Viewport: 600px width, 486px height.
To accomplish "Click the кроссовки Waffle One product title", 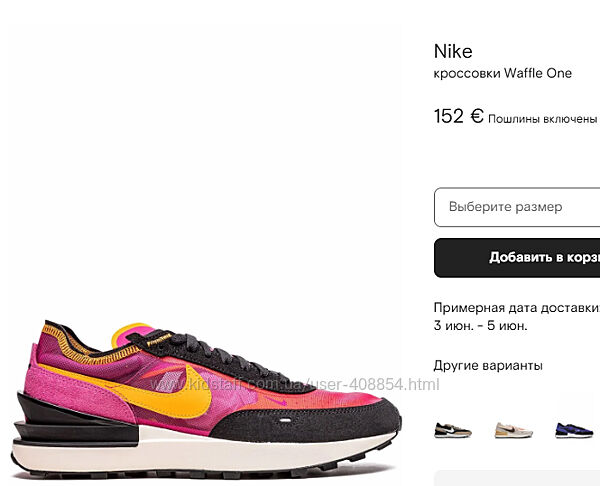I will click(502, 73).
